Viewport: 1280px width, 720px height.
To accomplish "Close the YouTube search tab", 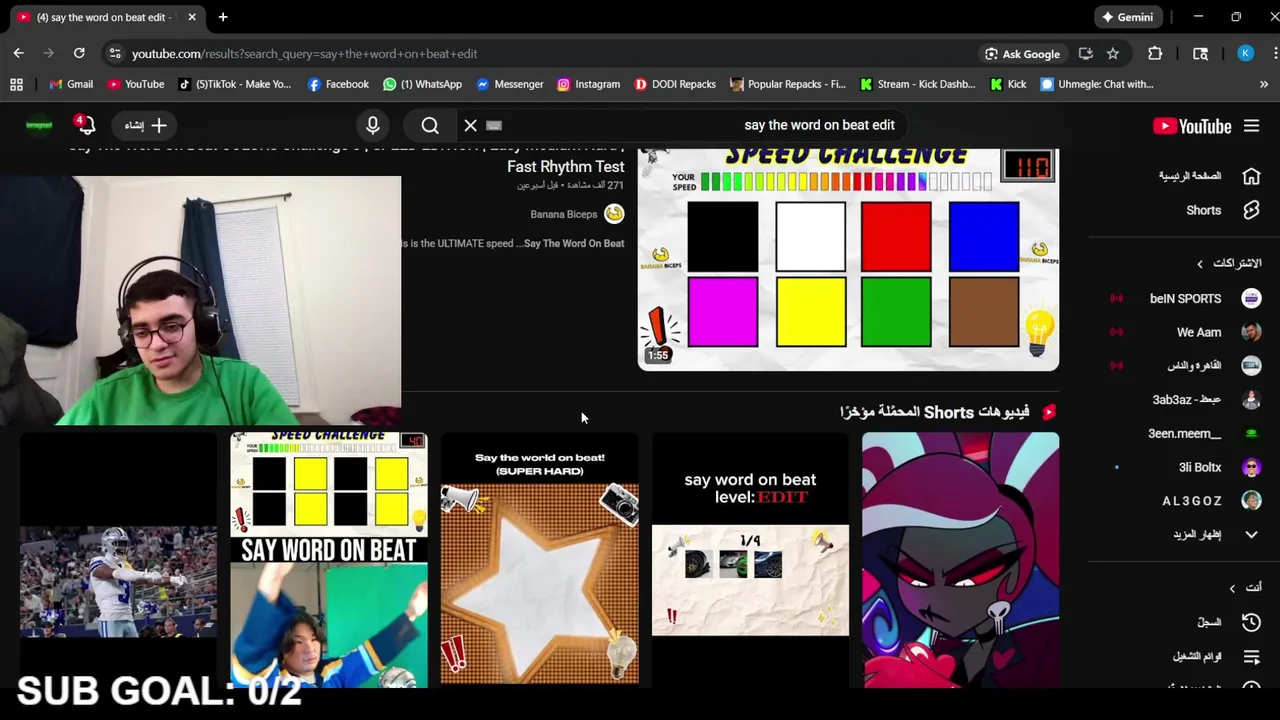I will tap(192, 17).
